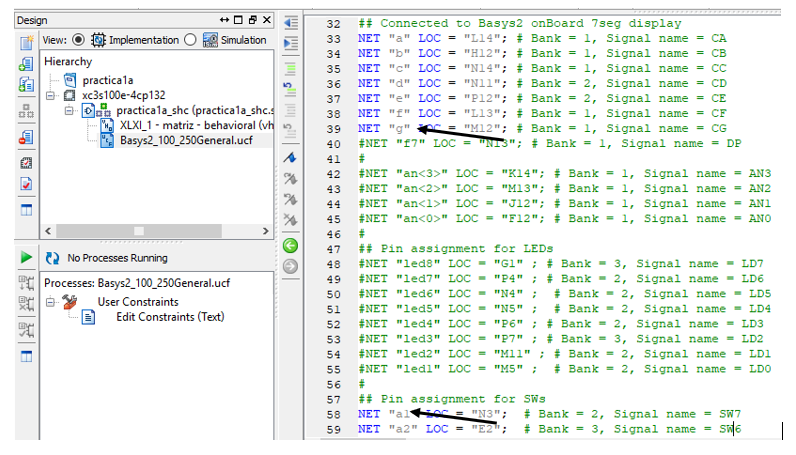Click the process icon with X mark

point(26,304)
